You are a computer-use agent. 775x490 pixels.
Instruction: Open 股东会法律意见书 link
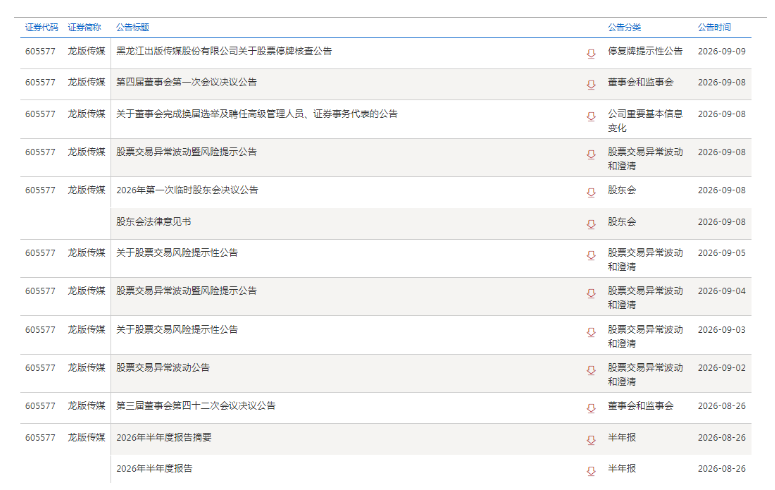(x=154, y=222)
